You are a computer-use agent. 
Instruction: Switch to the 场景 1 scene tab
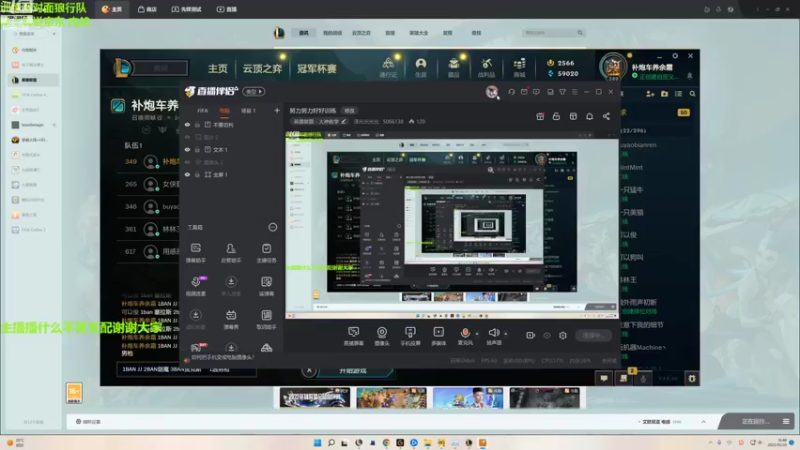(x=248, y=111)
